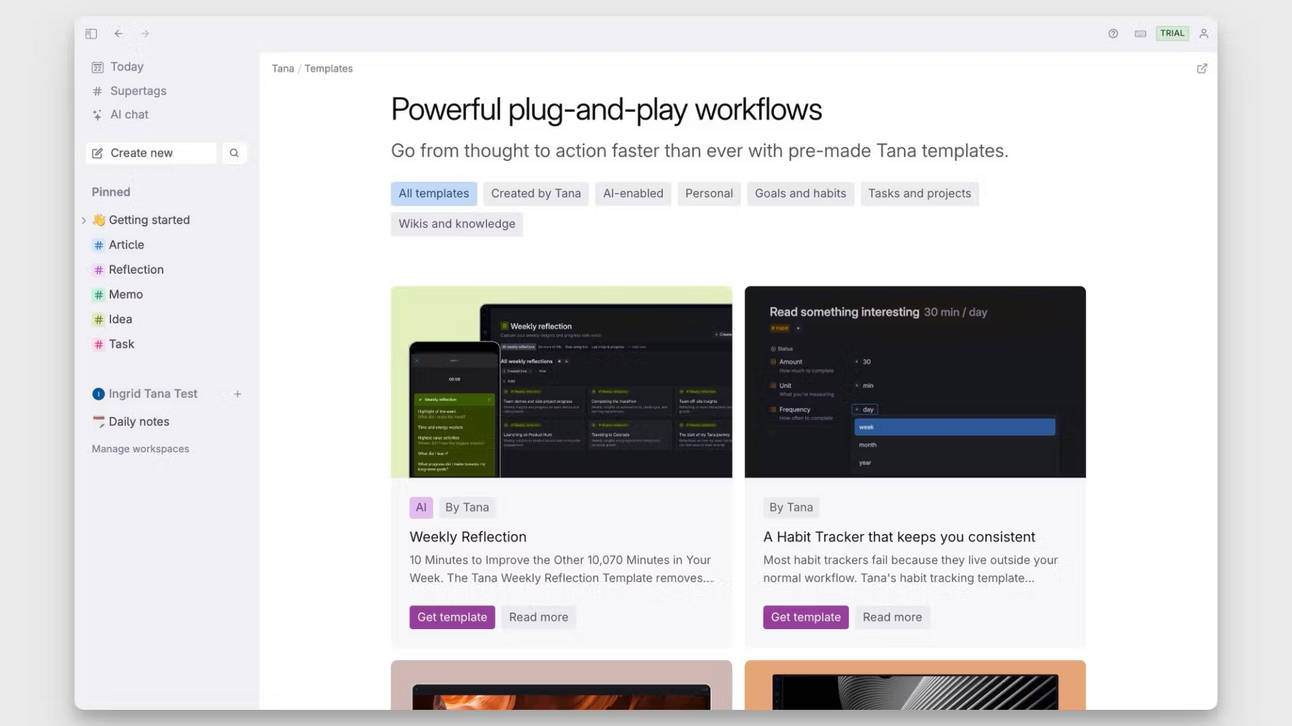The image size is (1292, 726).
Task: Read more about Weekly Reflection
Action: tap(538, 617)
